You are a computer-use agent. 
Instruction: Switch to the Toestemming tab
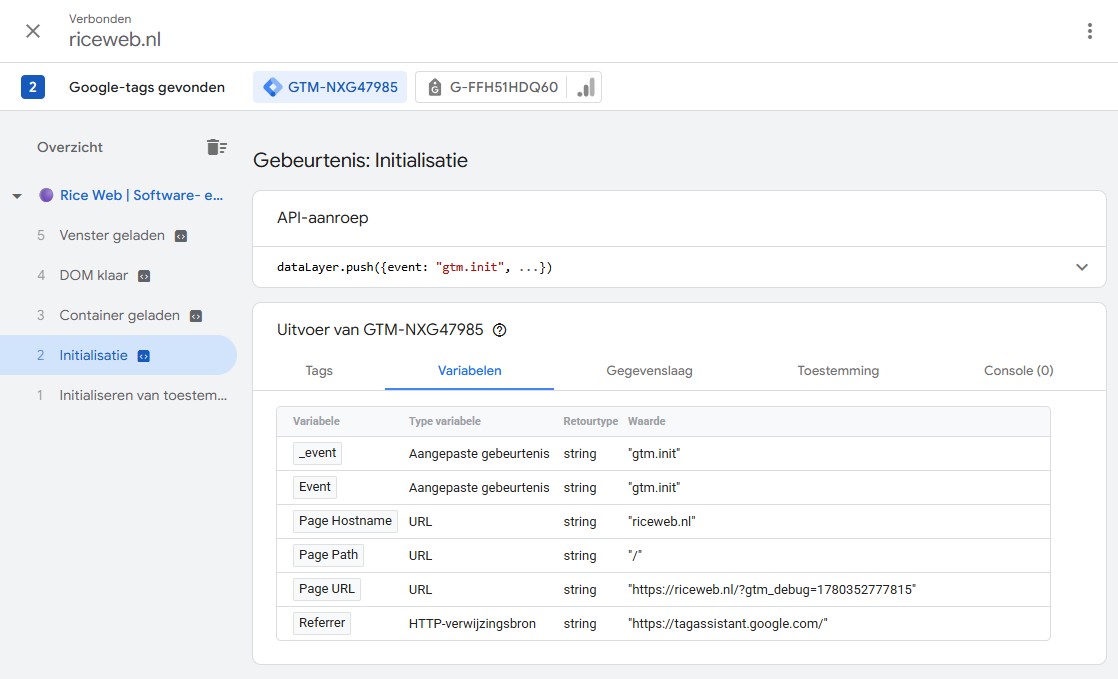(x=838, y=371)
